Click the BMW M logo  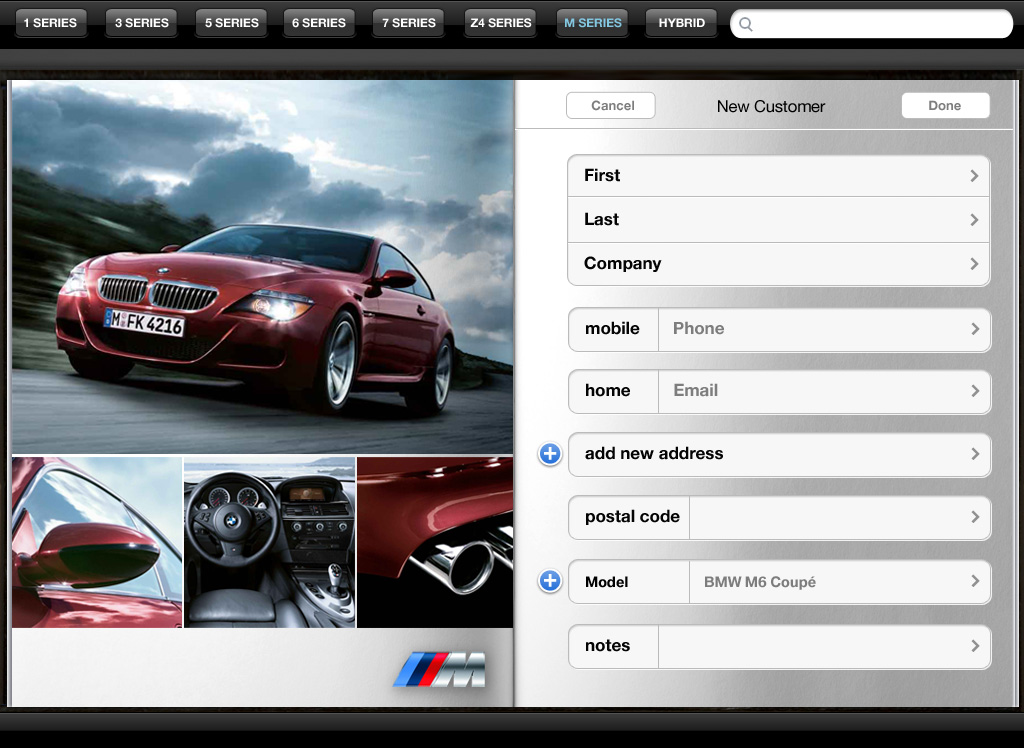(440, 670)
